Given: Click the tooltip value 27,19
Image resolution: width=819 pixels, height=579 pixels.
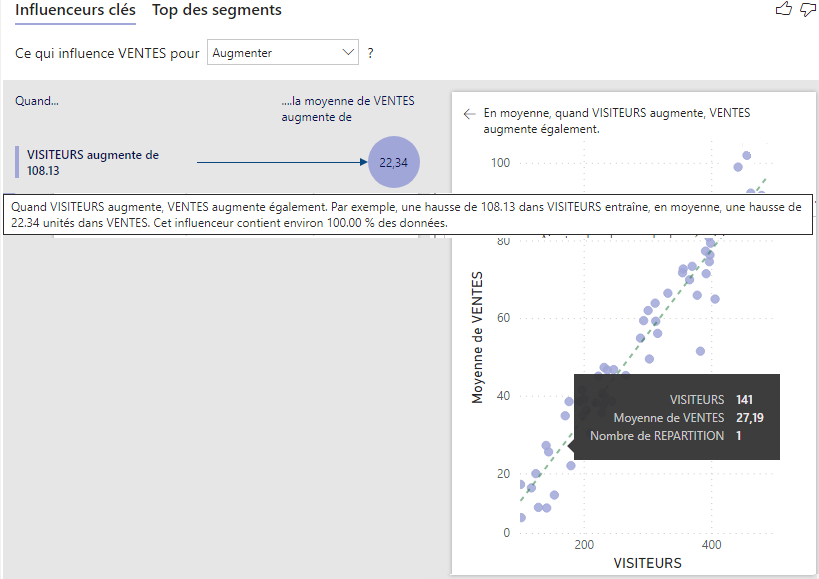Looking at the screenshot, I should click(750, 418).
